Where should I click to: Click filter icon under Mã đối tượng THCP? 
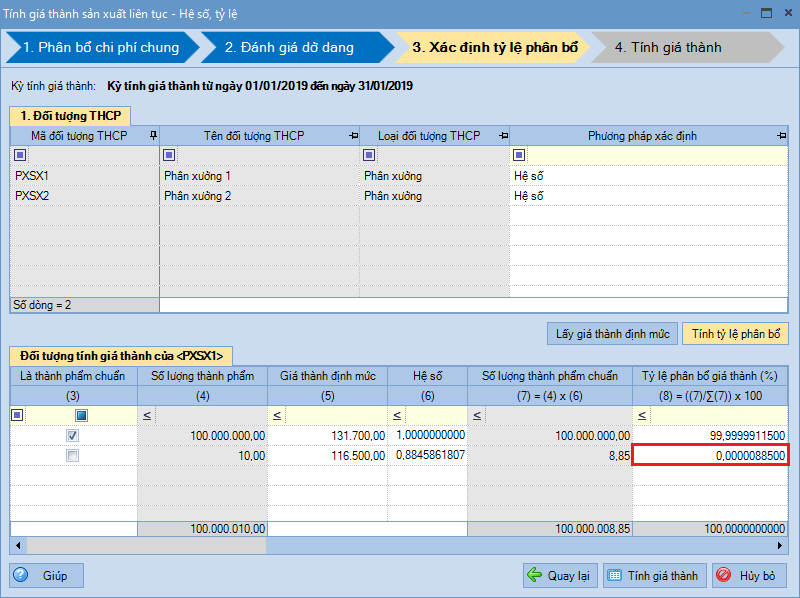pyautogui.click(x=19, y=155)
